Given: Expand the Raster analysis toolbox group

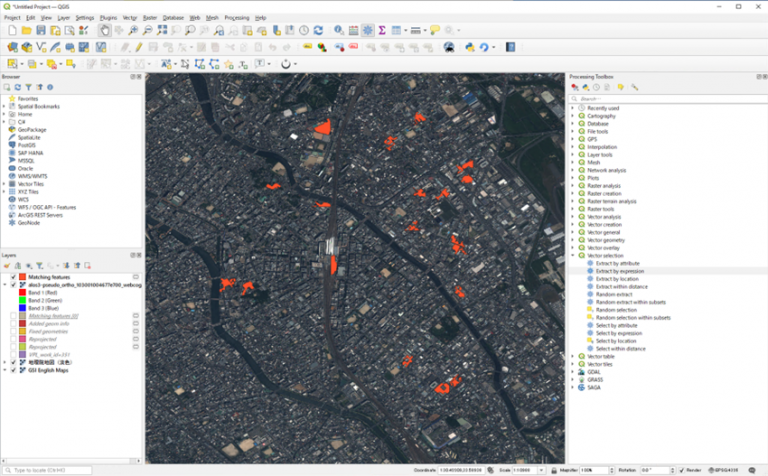Looking at the screenshot, I should click(x=573, y=186).
